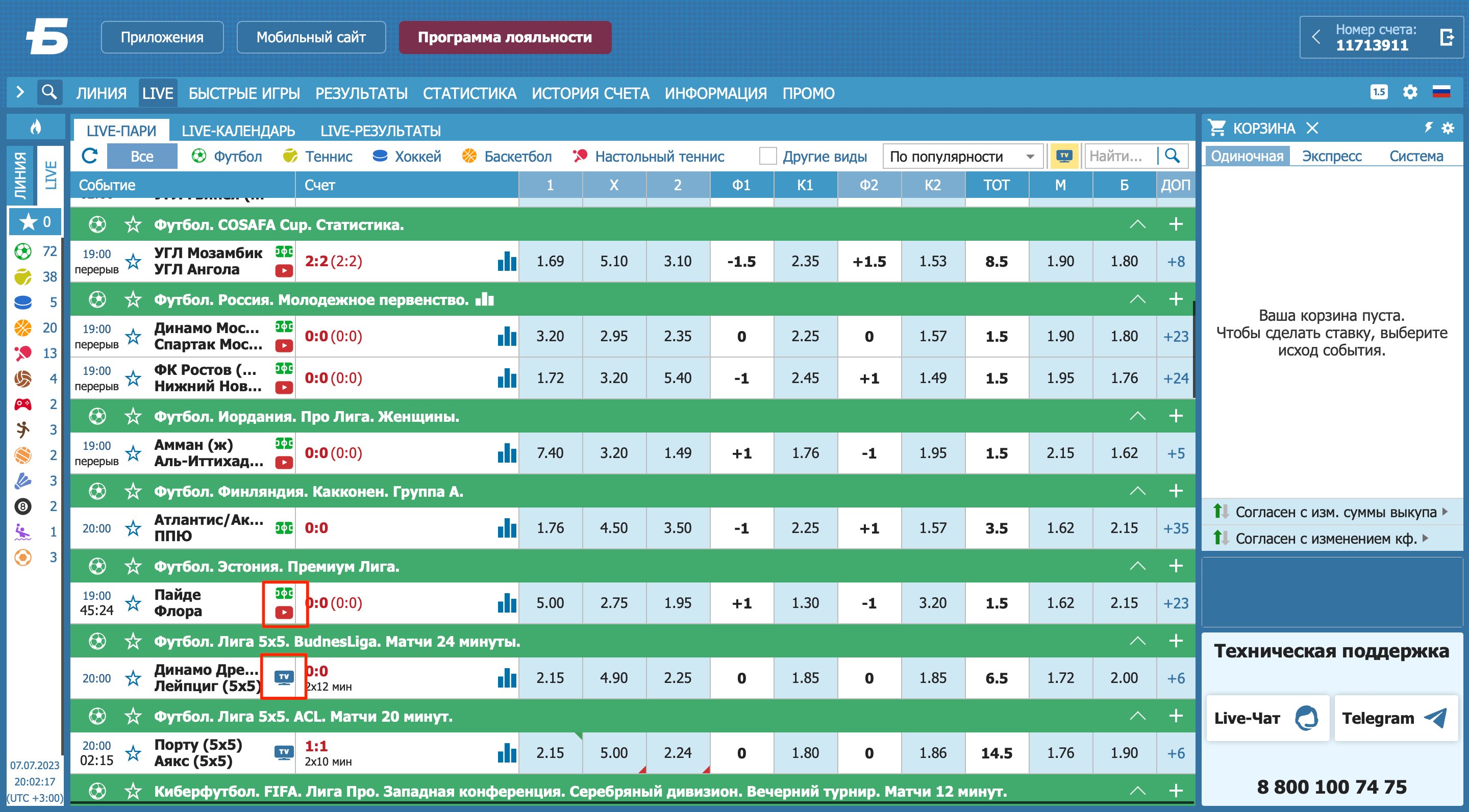This screenshot has height=812, width=1469.
Task: Open the YouTube stream for Пайде vs Флора
Action: click(284, 613)
